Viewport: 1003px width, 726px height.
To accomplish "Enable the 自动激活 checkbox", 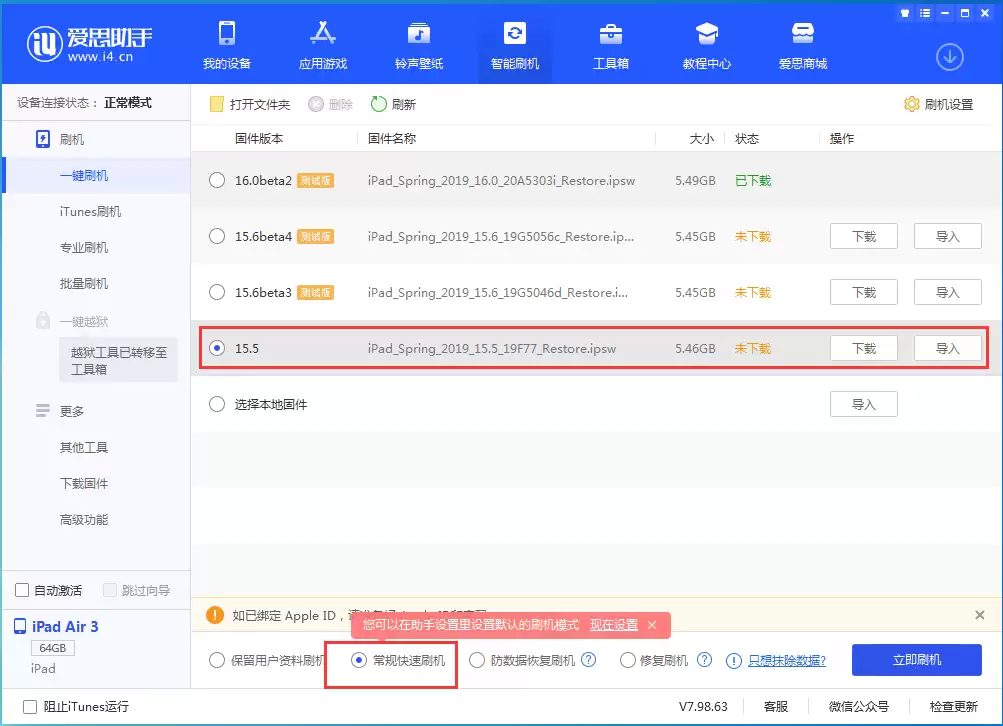I will (x=22, y=590).
